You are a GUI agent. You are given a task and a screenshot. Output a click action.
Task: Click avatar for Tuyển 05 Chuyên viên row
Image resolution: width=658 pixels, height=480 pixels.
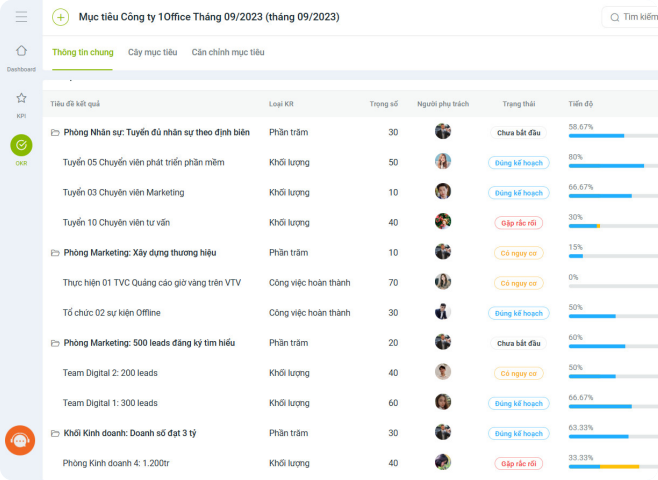[443, 162]
